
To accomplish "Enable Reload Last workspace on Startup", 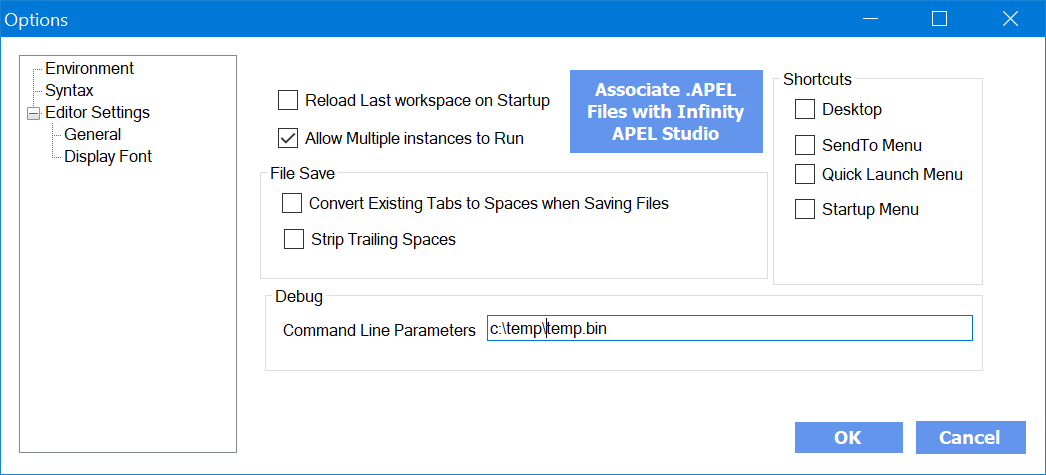I will pos(288,100).
